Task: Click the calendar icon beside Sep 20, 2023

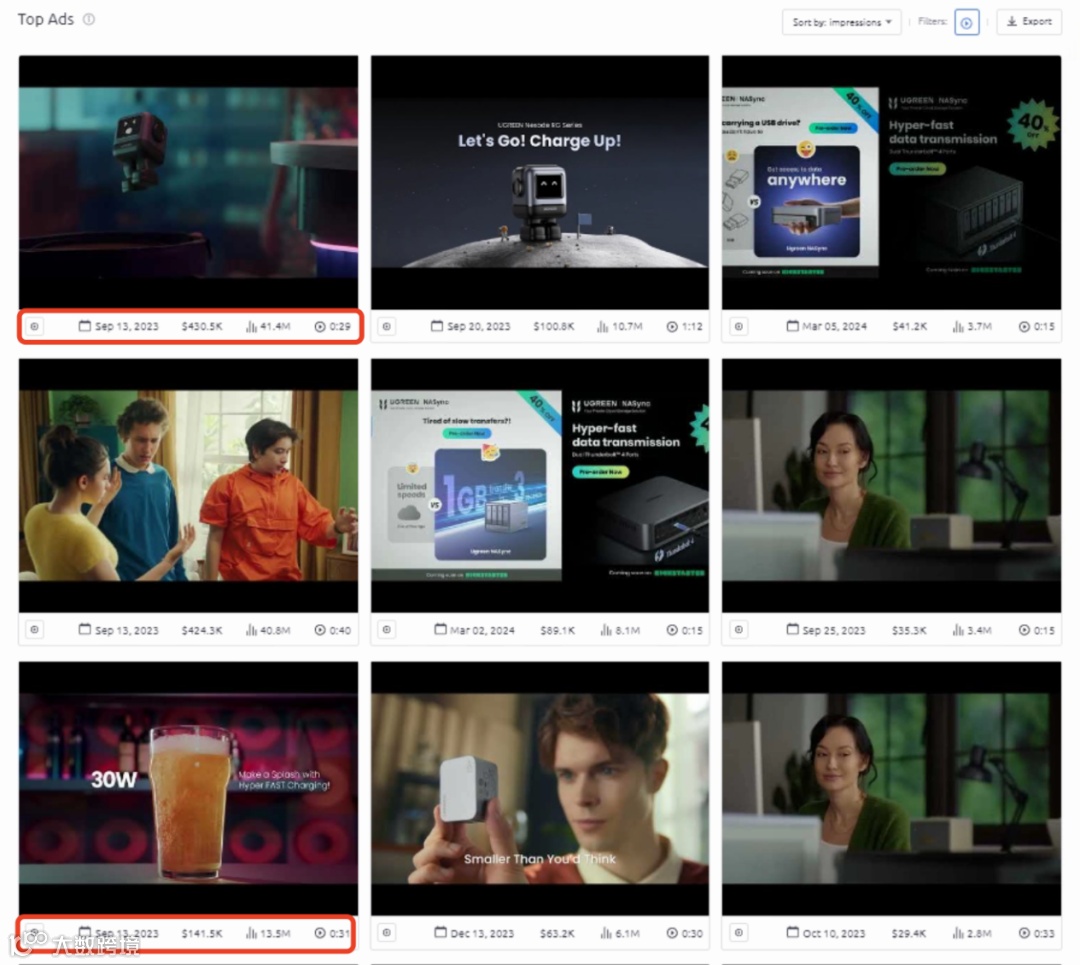Action: pyautogui.click(x=437, y=326)
